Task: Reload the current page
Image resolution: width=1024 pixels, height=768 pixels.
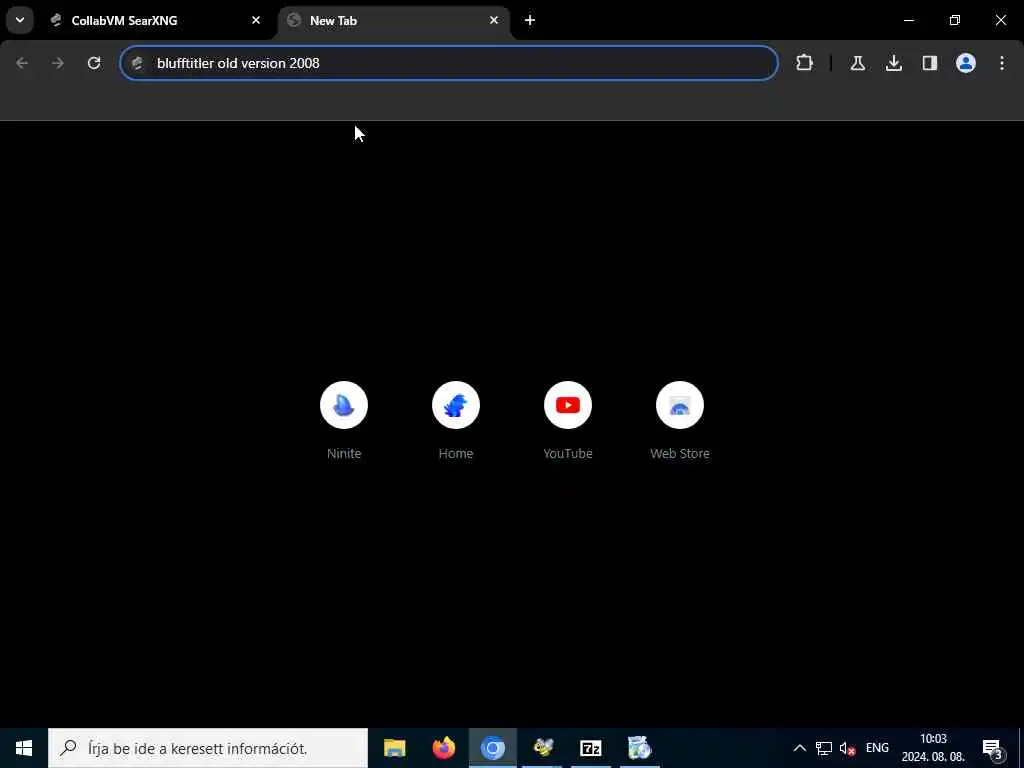Action: pyautogui.click(x=94, y=63)
